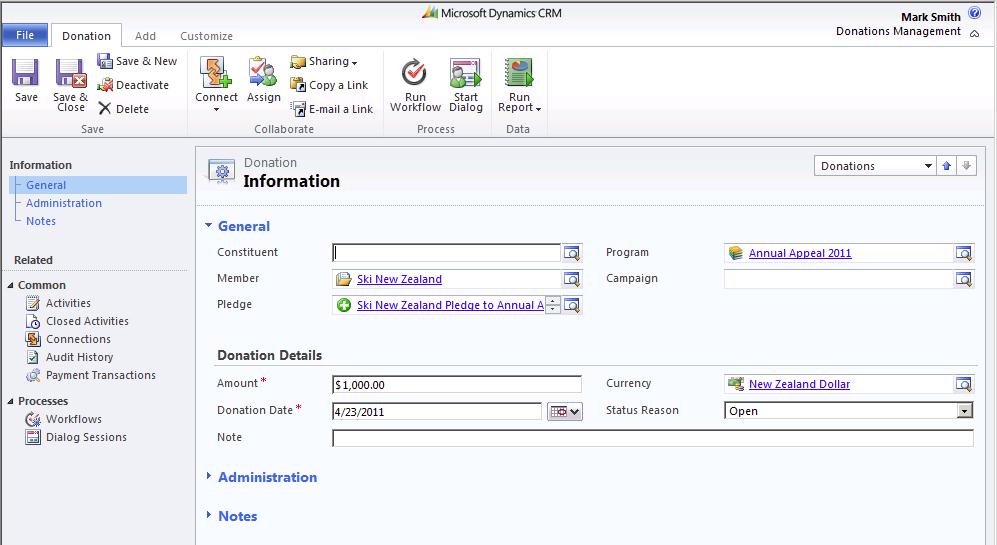Screen dimensions: 997x545
Task: Open Dialog Sessions in the sidebar
Action: point(76,437)
